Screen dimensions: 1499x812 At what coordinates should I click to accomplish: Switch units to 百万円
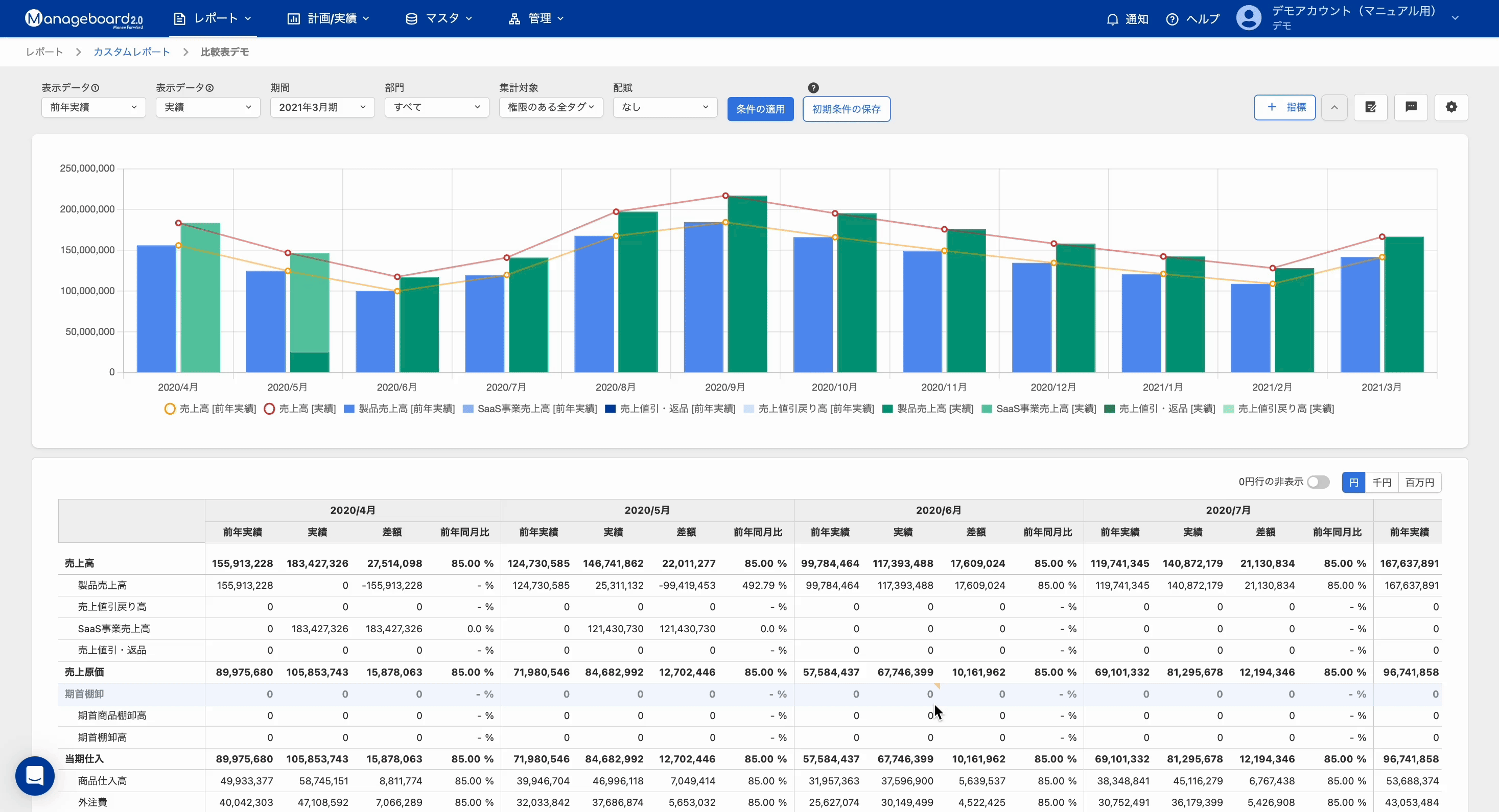coord(1419,482)
